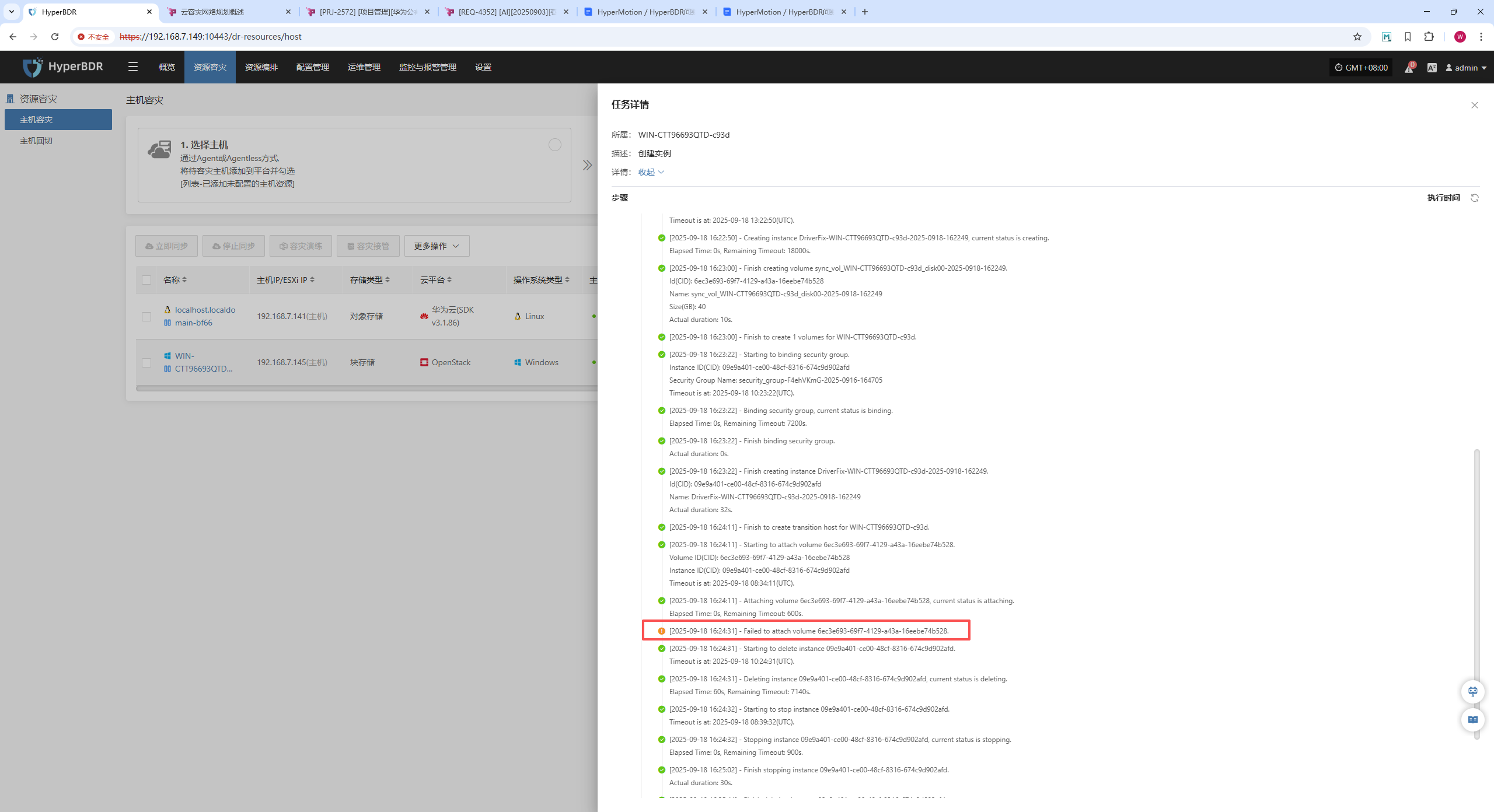
Task: Expand the 更多操作 dropdown
Action: [437, 246]
